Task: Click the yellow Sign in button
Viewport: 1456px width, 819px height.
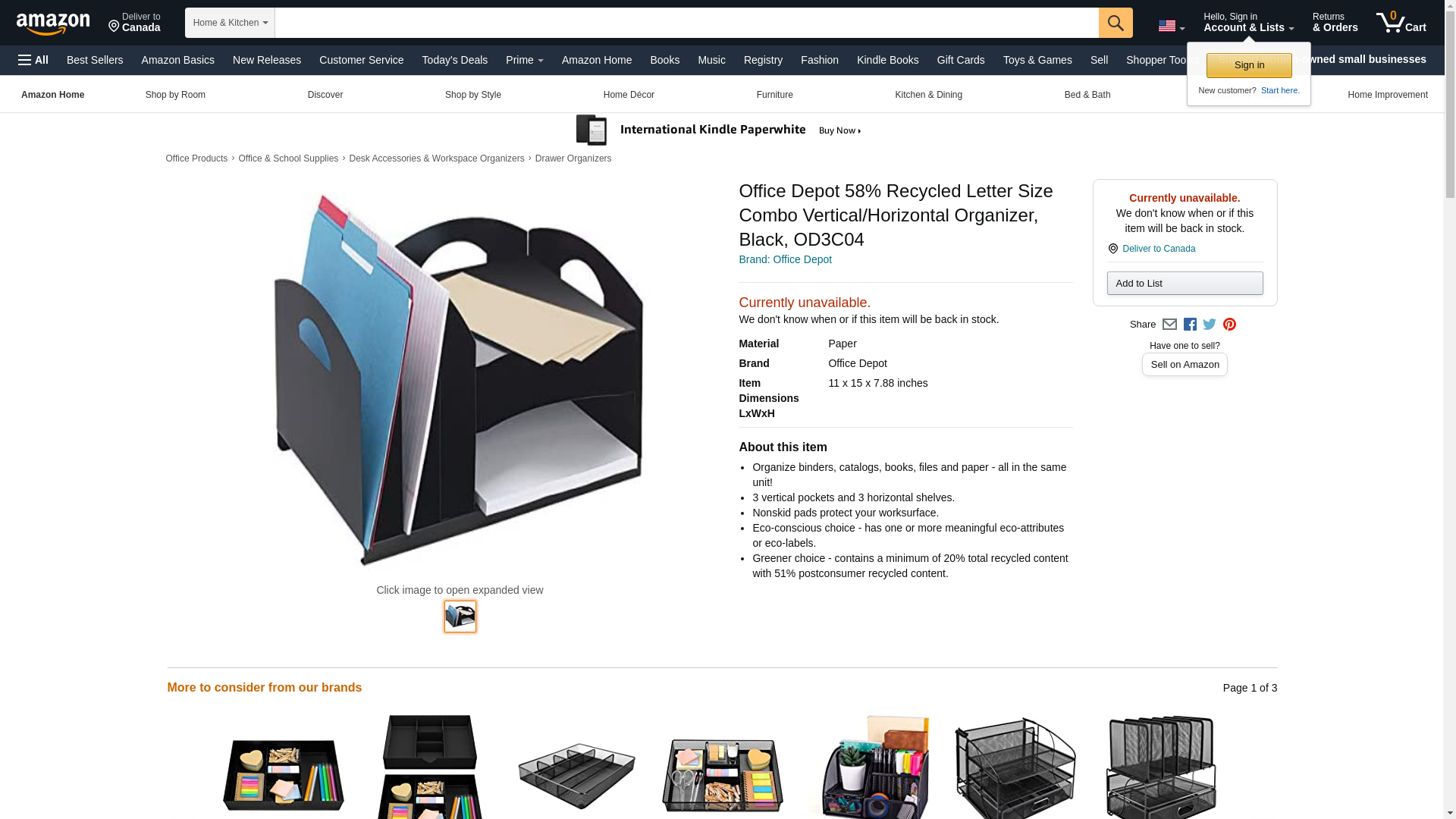Action: click(1248, 66)
